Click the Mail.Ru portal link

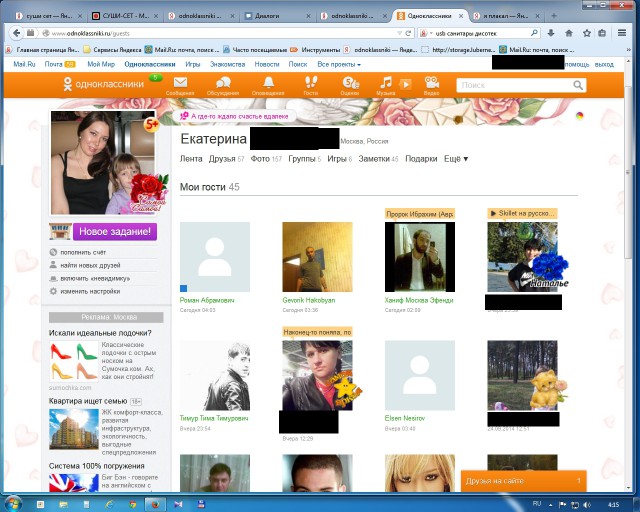(24, 65)
